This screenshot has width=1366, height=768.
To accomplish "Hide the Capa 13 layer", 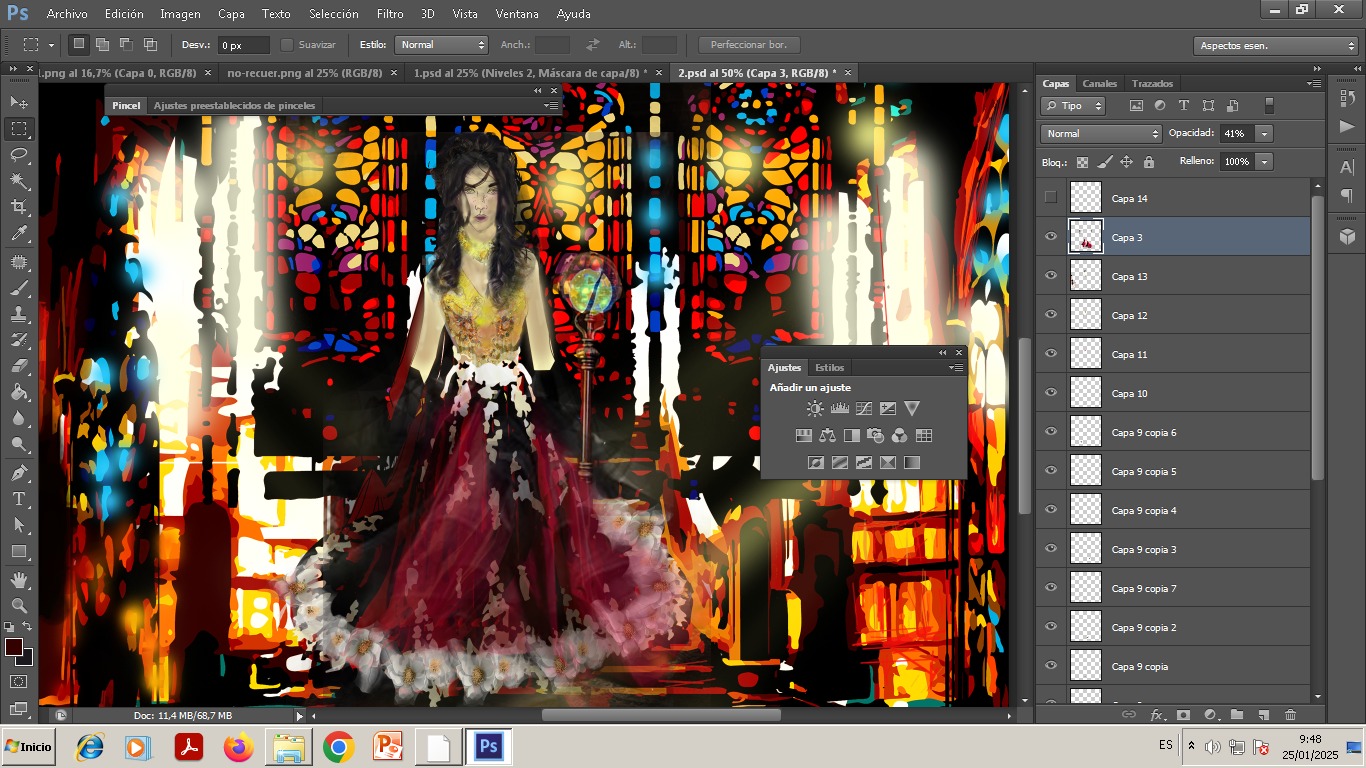I will (1050, 276).
